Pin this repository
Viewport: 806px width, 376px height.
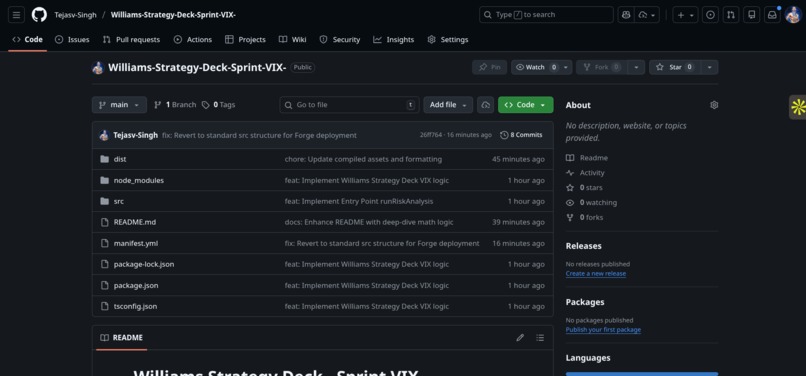[x=489, y=67]
